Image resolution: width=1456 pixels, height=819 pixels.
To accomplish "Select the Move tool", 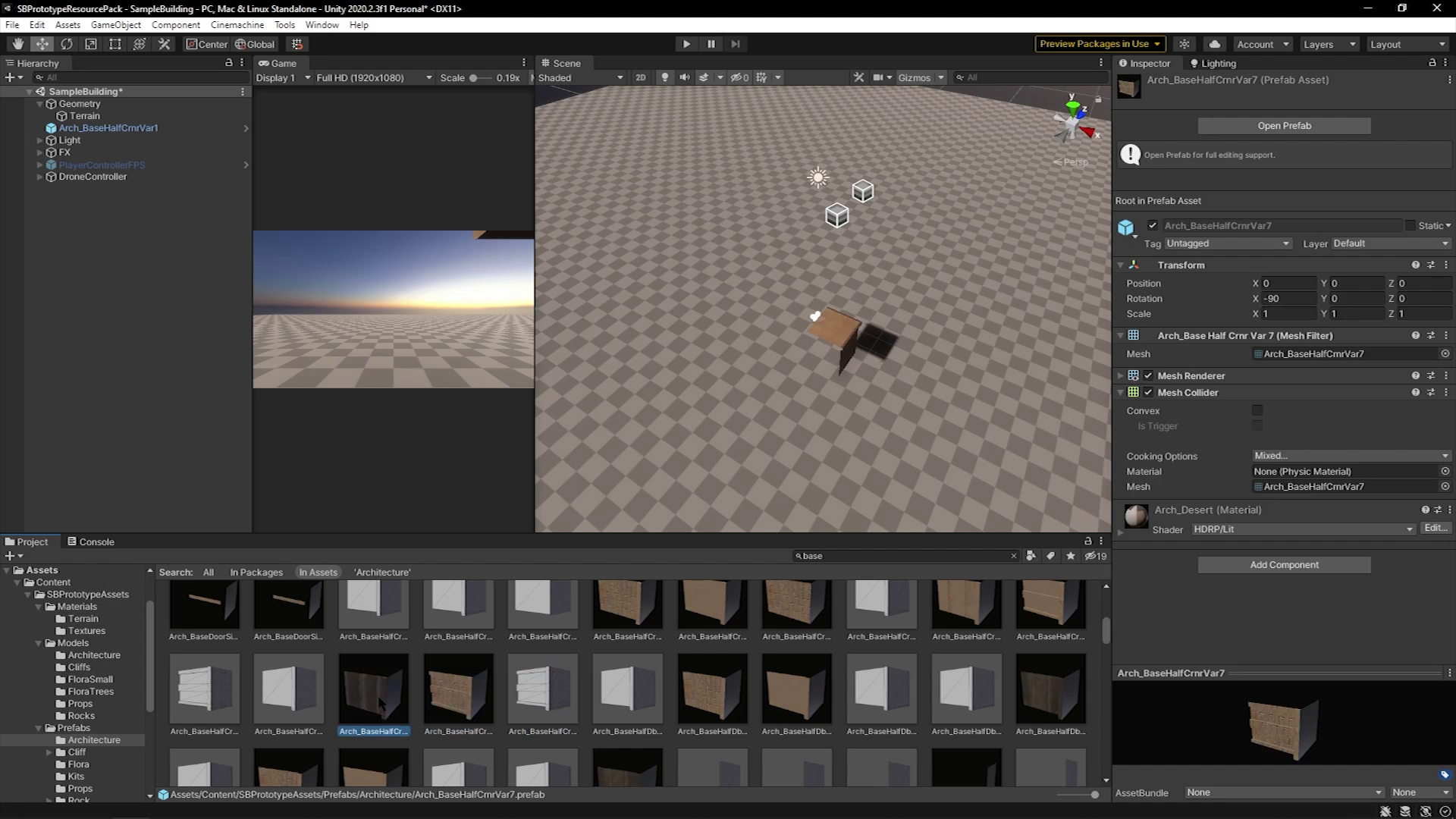I will tap(42, 44).
